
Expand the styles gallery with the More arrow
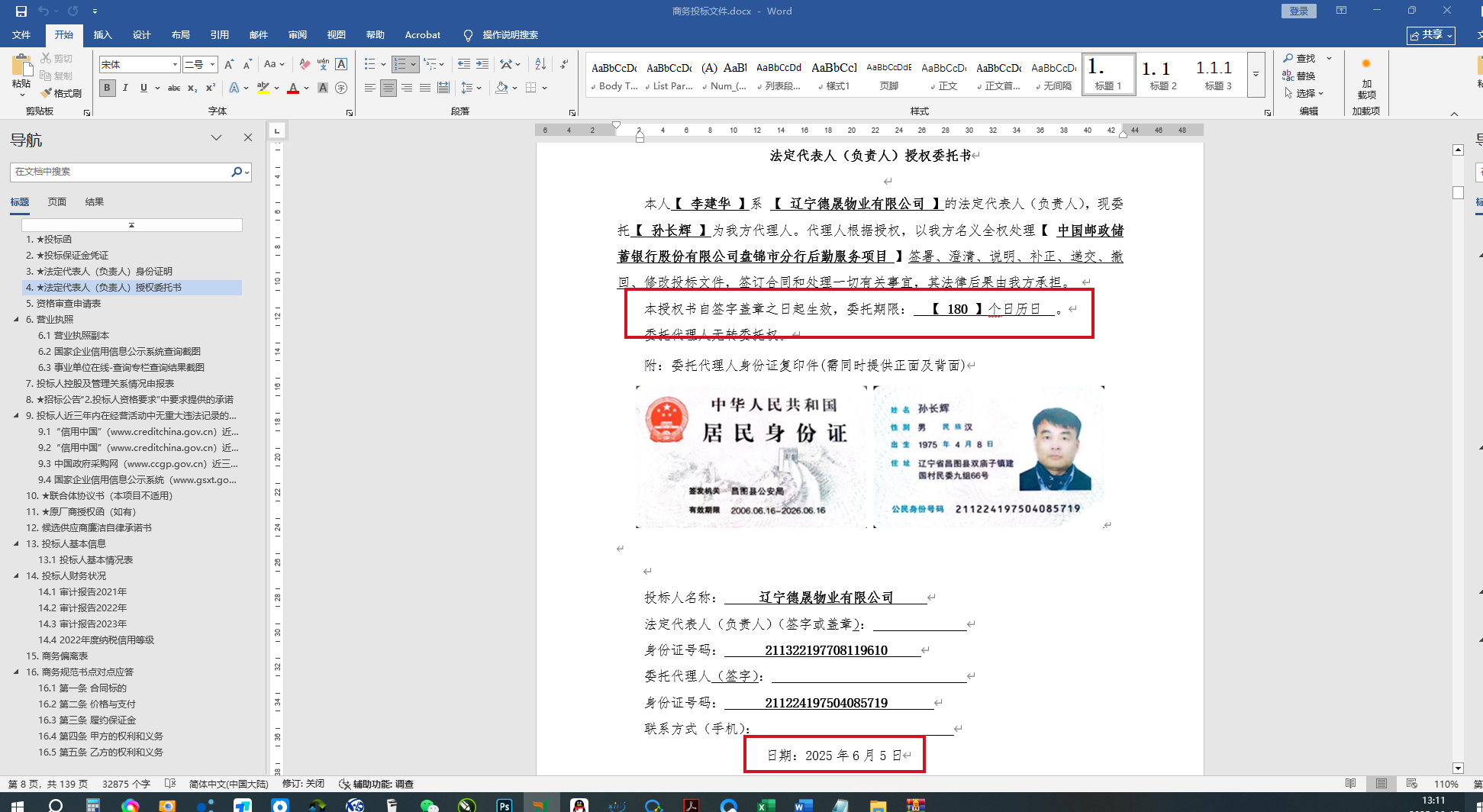coord(1256,75)
